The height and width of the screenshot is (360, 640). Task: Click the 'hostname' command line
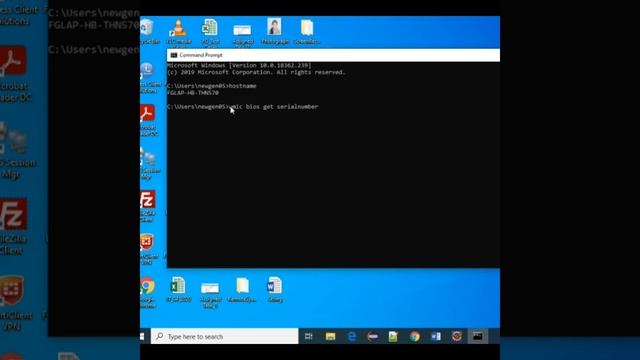(x=212, y=86)
